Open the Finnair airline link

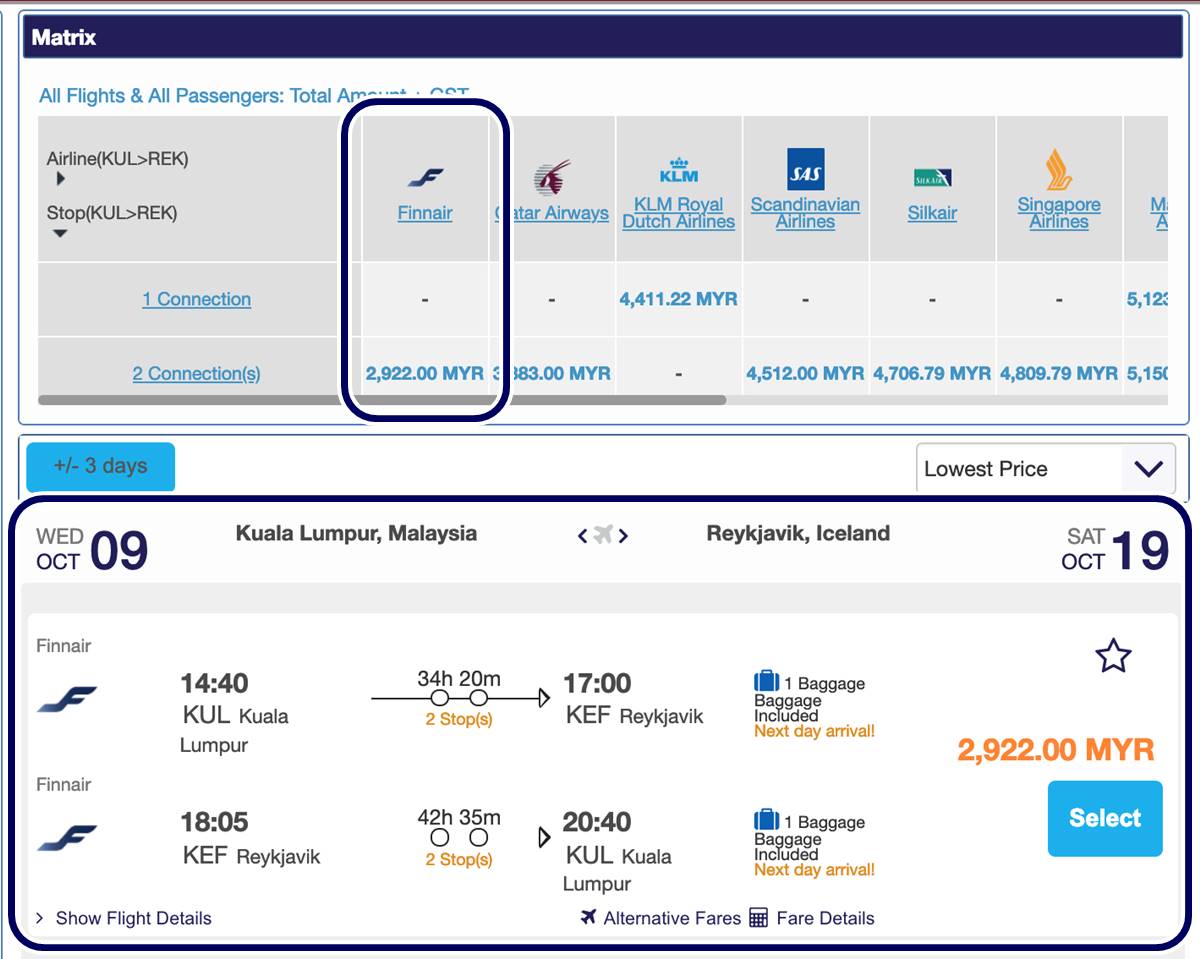(x=425, y=213)
